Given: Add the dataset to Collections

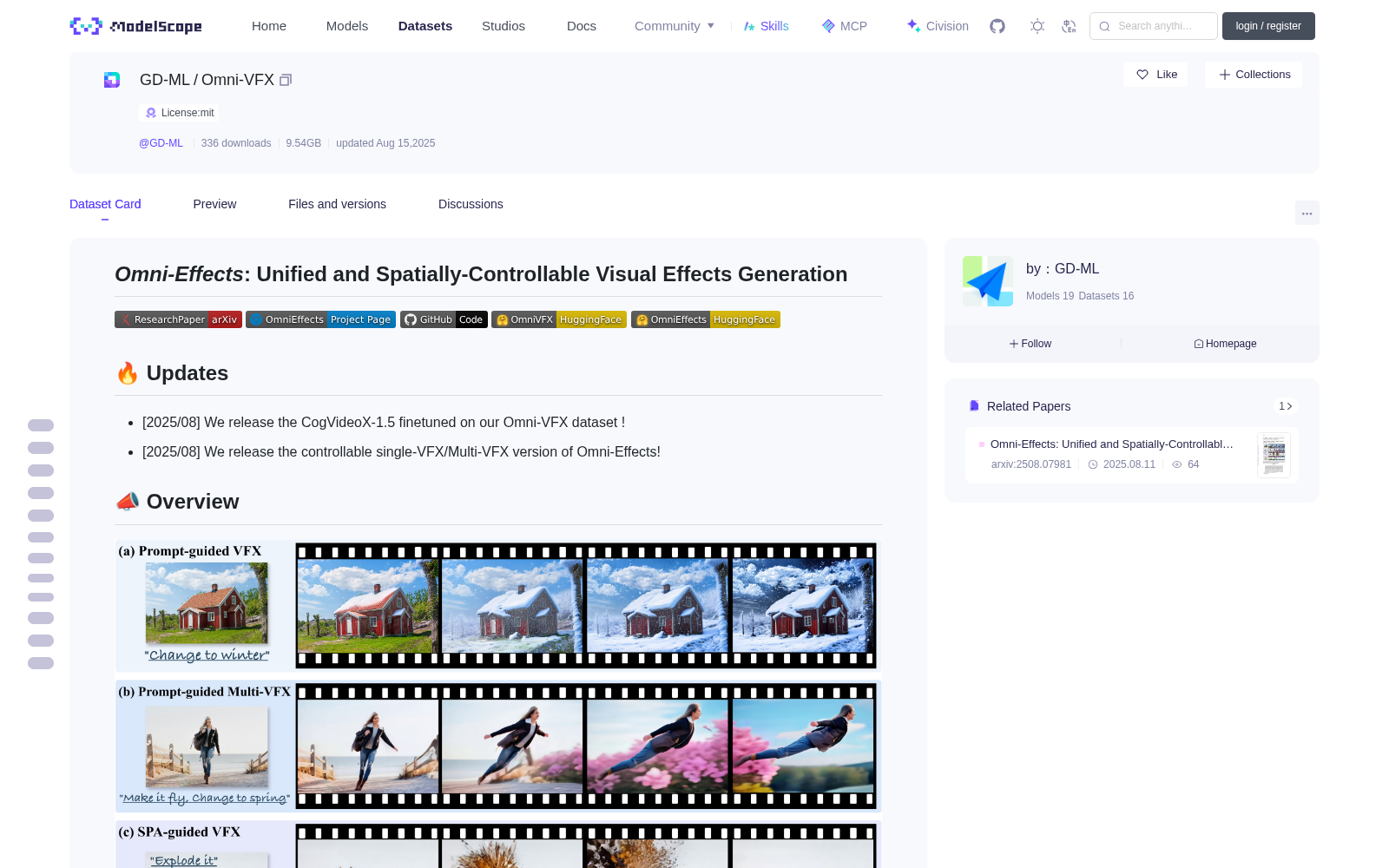Looking at the screenshot, I should point(1254,75).
